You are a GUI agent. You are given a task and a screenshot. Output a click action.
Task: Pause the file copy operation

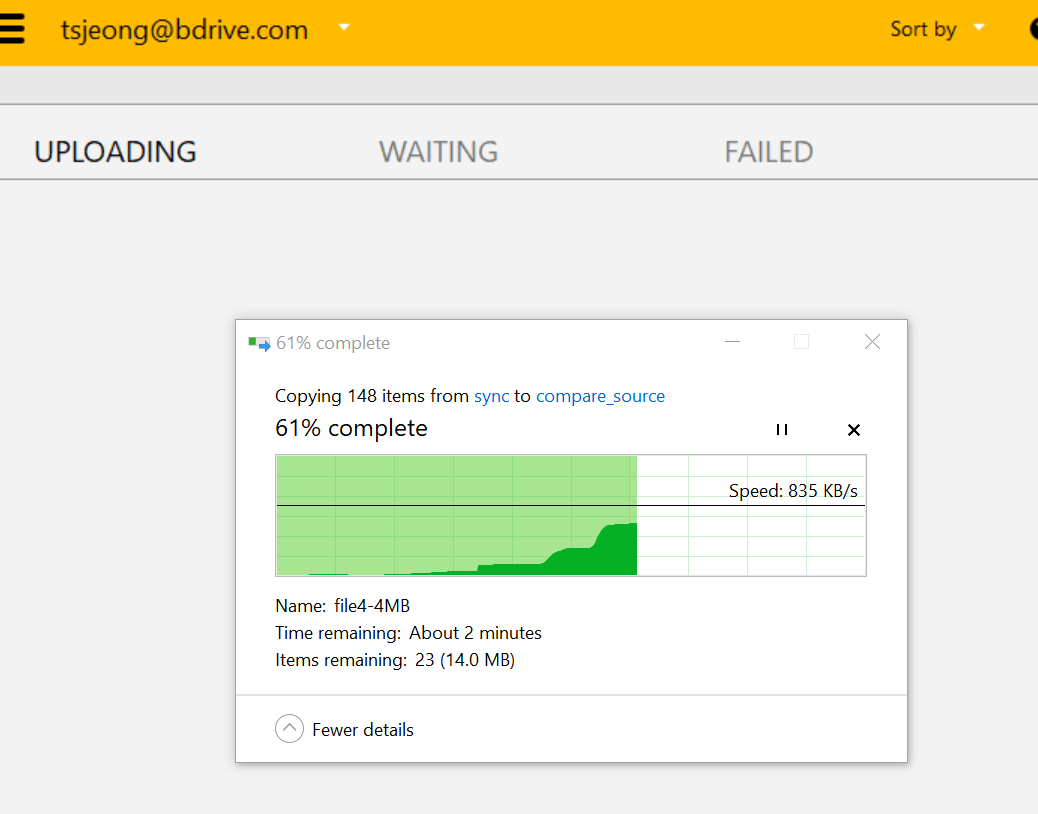pos(782,430)
